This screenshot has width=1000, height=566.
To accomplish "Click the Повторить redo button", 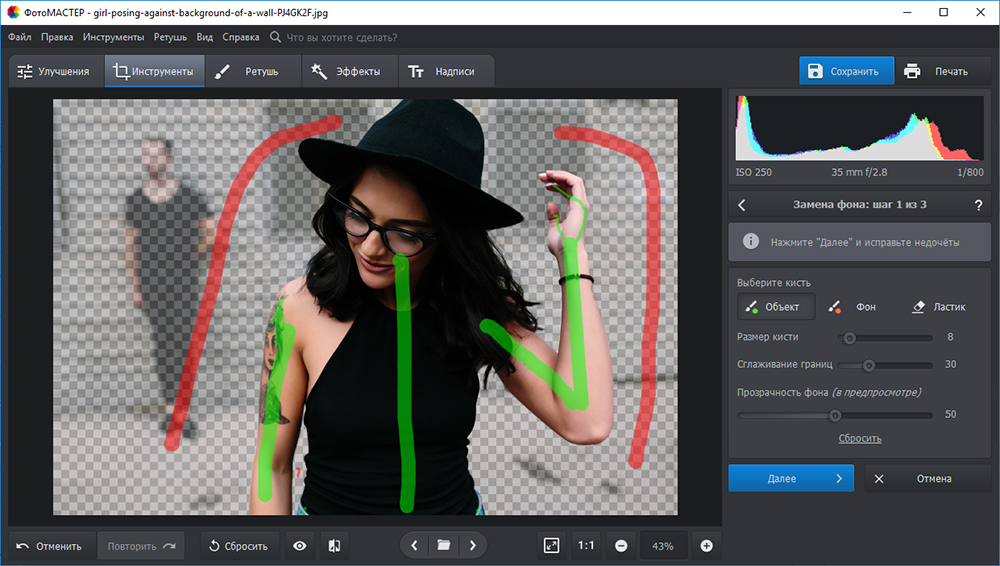I will pyautogui.click(x=141, y=546).
